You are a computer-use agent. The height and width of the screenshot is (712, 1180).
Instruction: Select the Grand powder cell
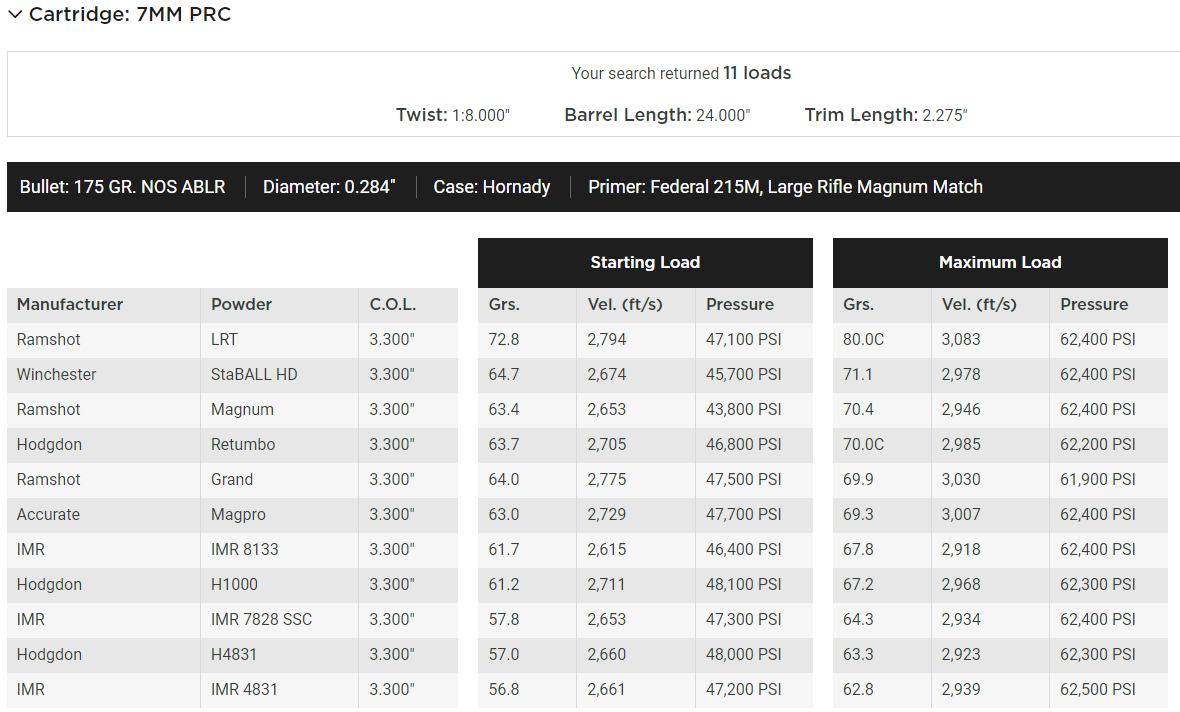pos(279,479)
